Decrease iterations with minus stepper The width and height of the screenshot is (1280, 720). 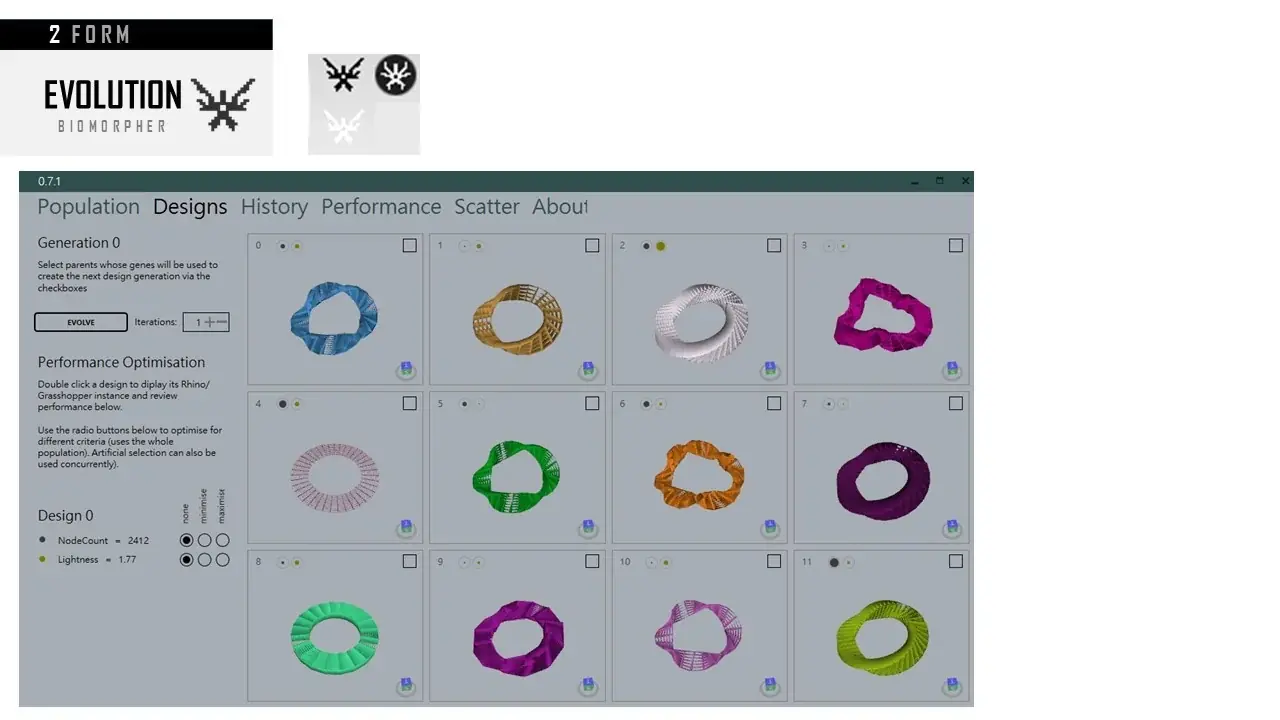[222, 322]
